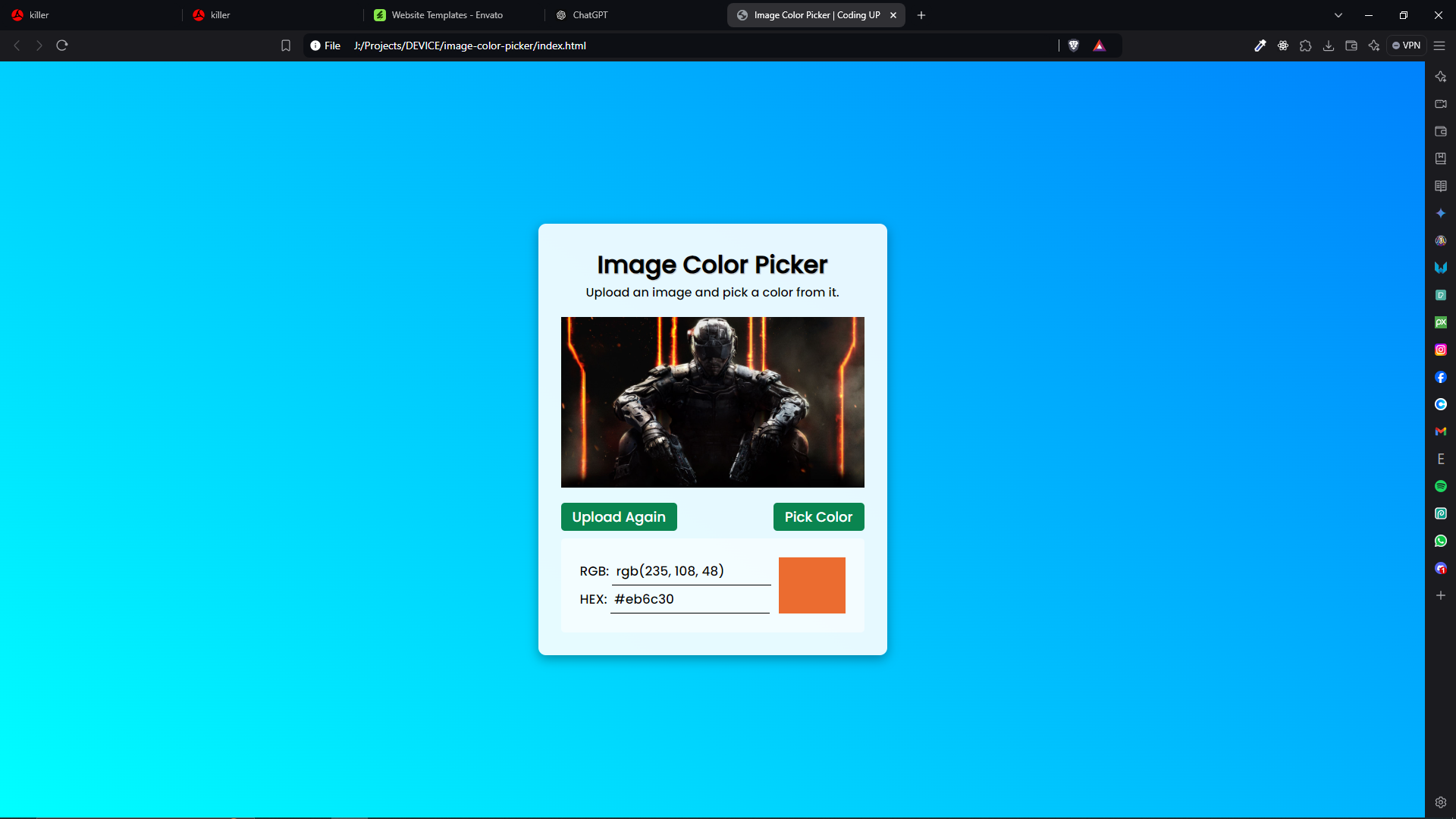The image size is (1456, 819).
Task: Click the uploaded soldier image
Action: [x=713, y=402]
